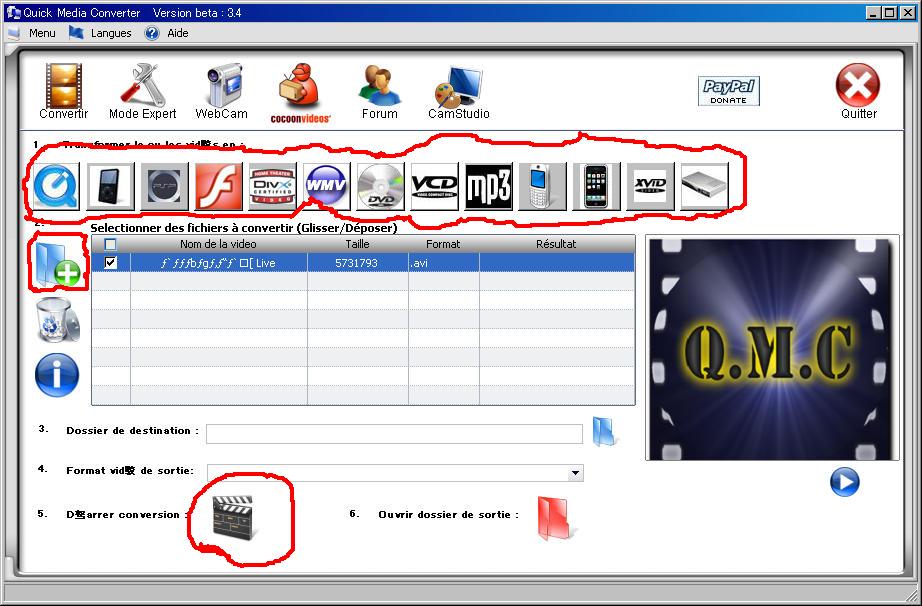Image resolution: width=922 pixels, height=606 pixels.
Task: Start conversion with clapperboard icon
Action: click(x=233, y=517)
